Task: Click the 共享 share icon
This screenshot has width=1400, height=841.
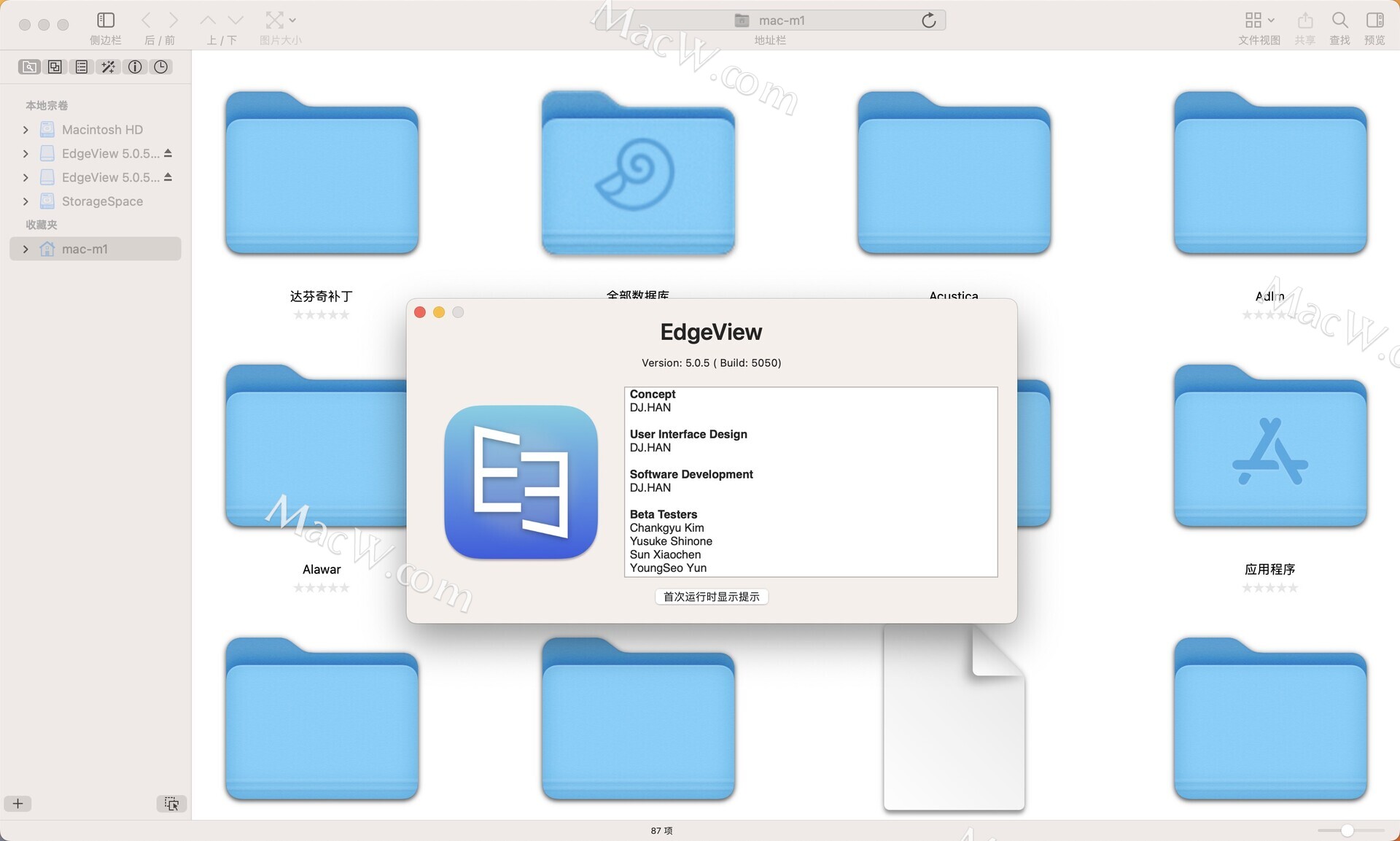Action: (1305, 20)
